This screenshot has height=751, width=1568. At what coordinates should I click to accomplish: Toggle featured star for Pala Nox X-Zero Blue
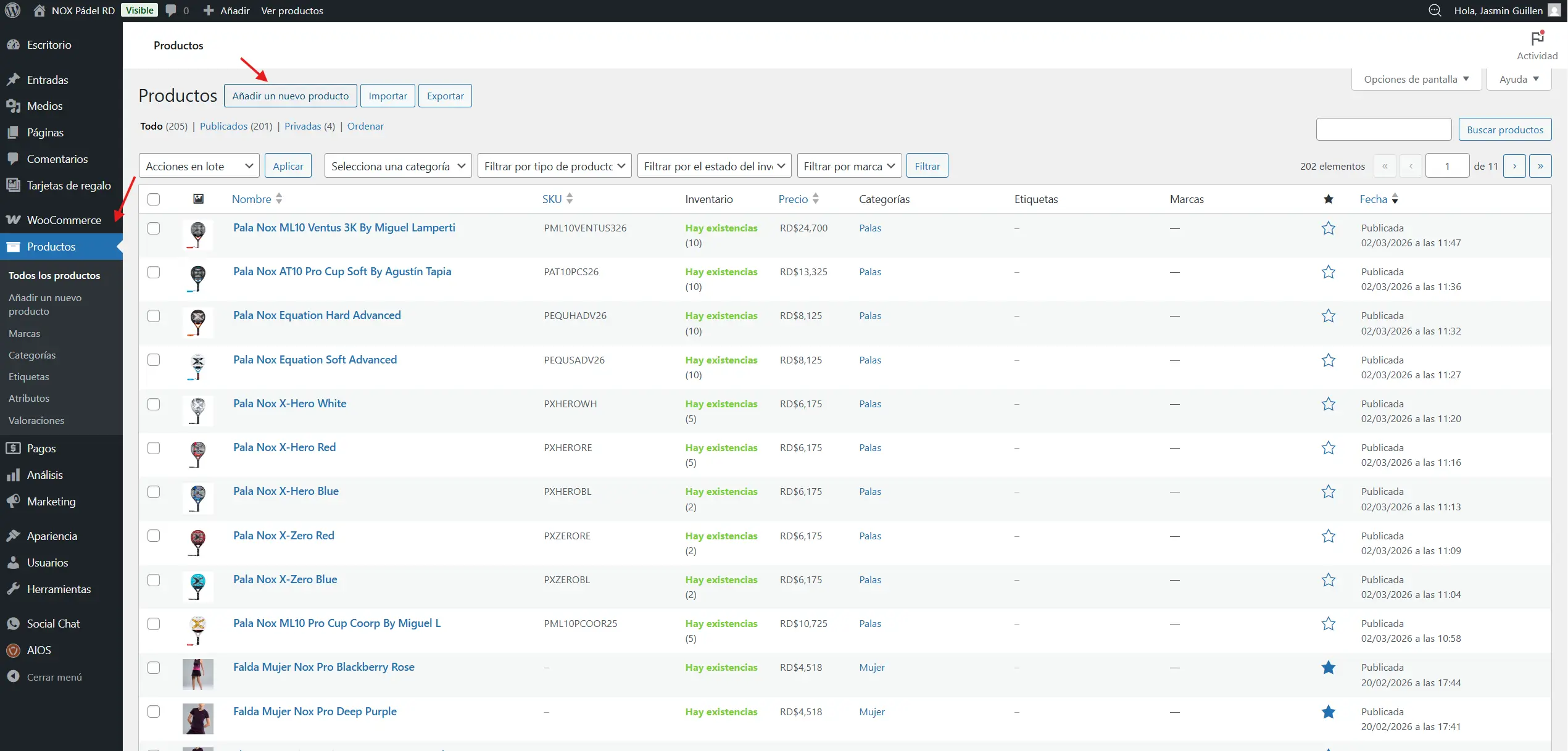[x=1328, y=580]
